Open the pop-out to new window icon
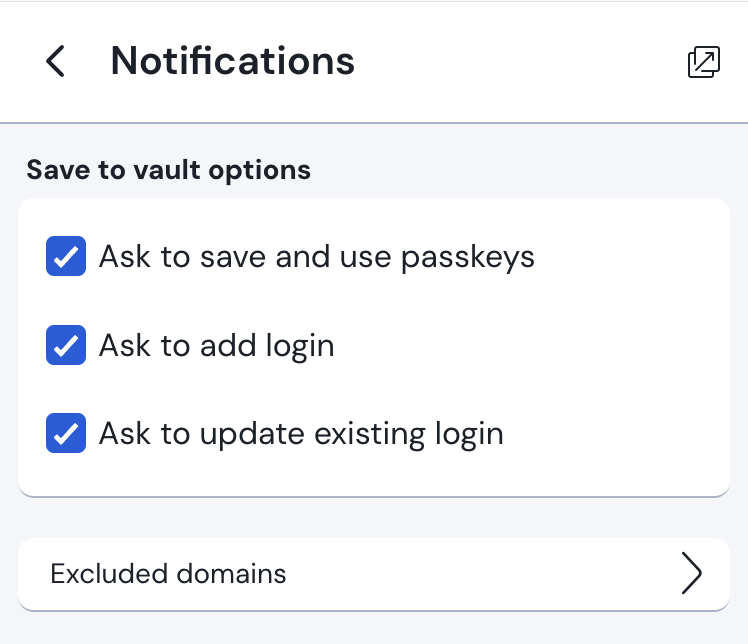The width and height of the screenshot is (748, 644). point(704,62)
